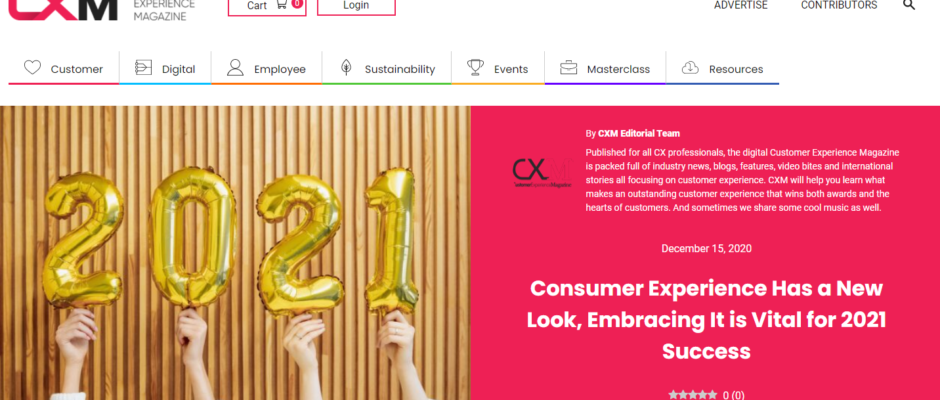Open the shopping cart icon
The width and height of the screenshot is (940, 400).
coord(281,5)
